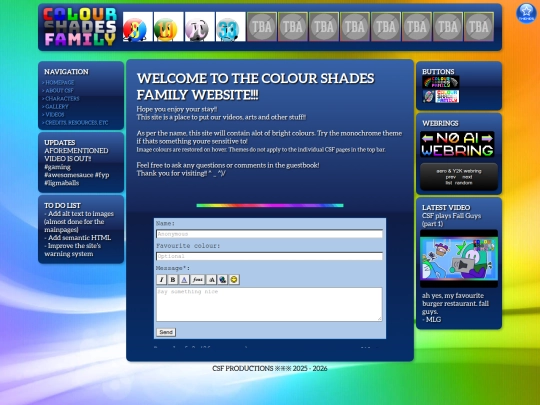
Task: Toggle bold formatting in guestbook message
Action: point(173,280)
